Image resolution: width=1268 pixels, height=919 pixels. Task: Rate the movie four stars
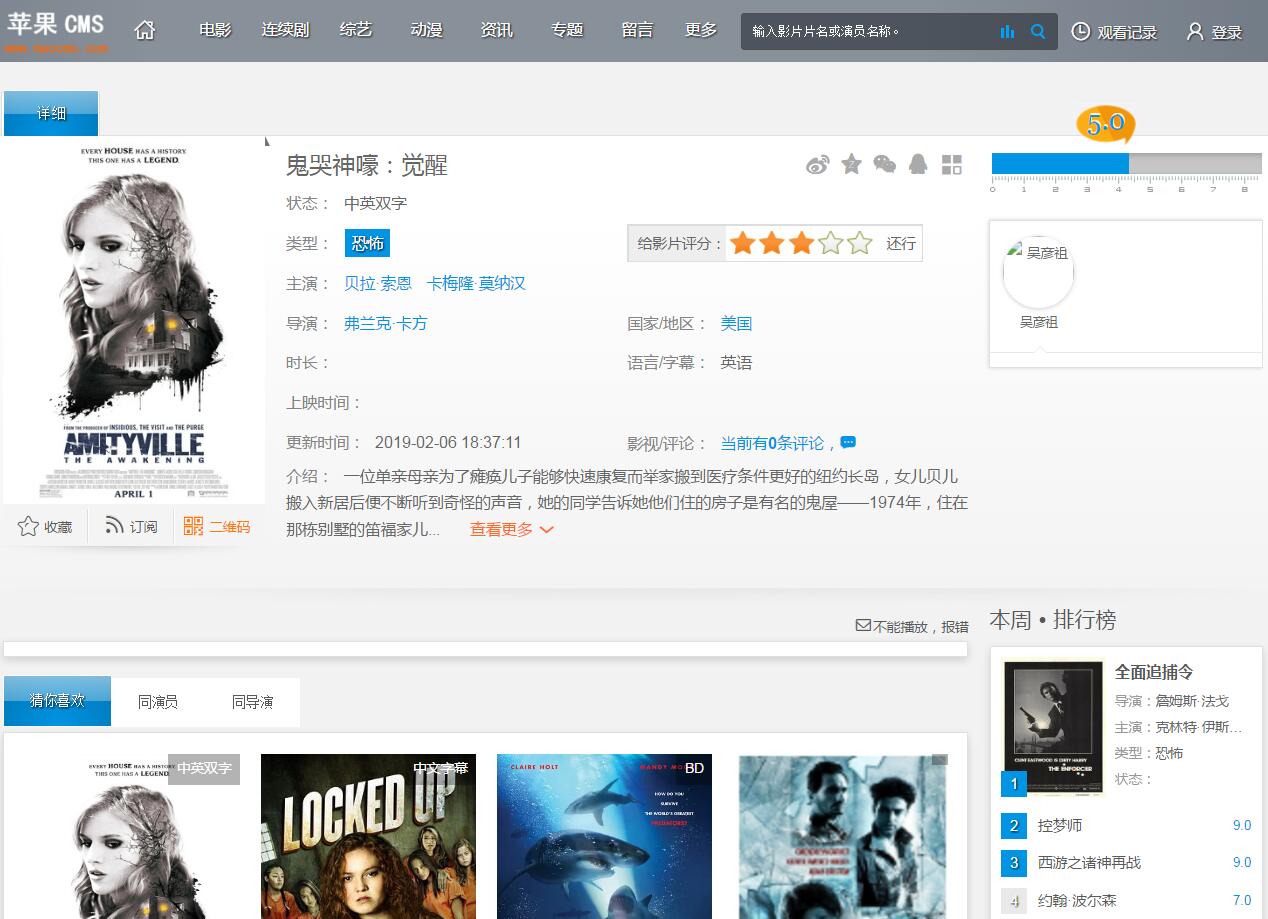click(x=830, y=243)
